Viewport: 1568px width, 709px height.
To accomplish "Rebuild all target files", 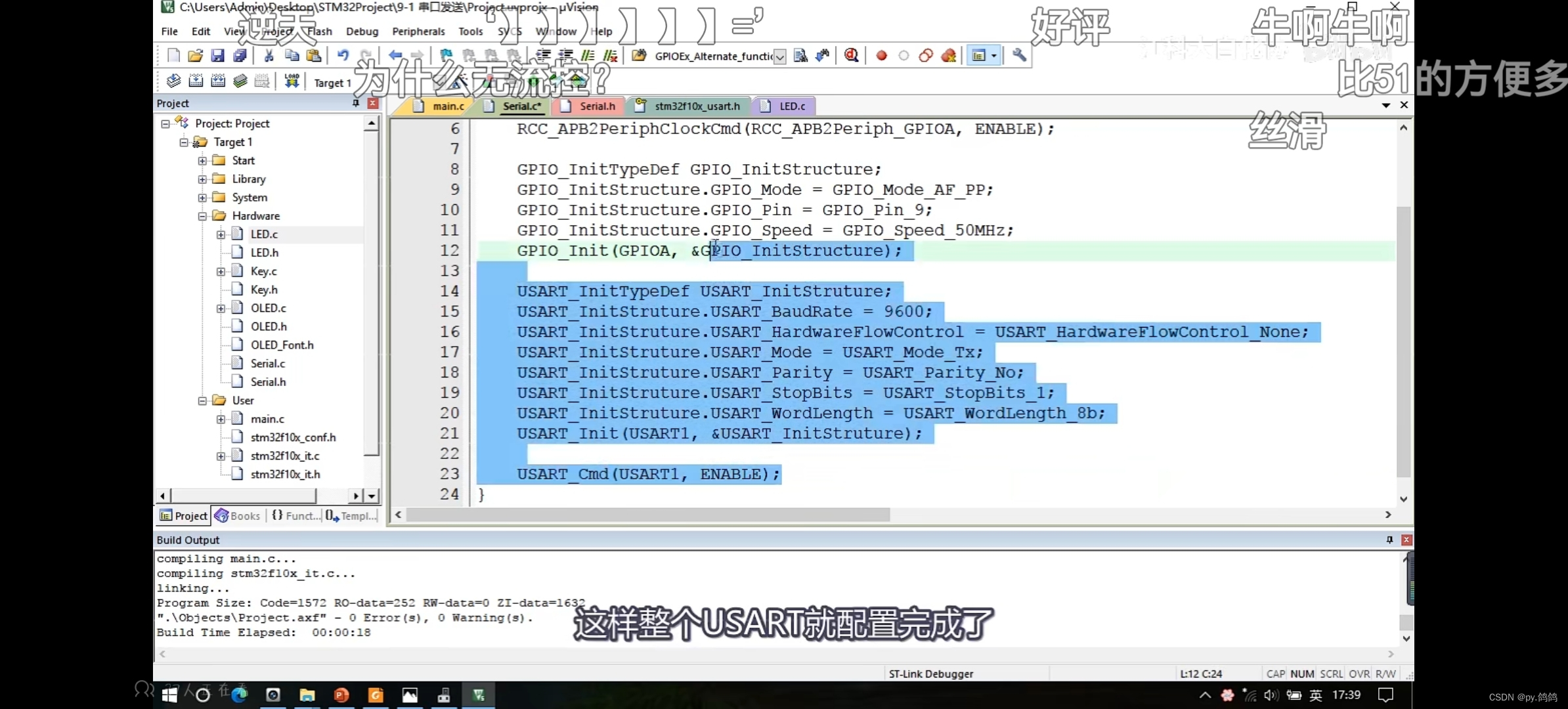I will point(218,81).
